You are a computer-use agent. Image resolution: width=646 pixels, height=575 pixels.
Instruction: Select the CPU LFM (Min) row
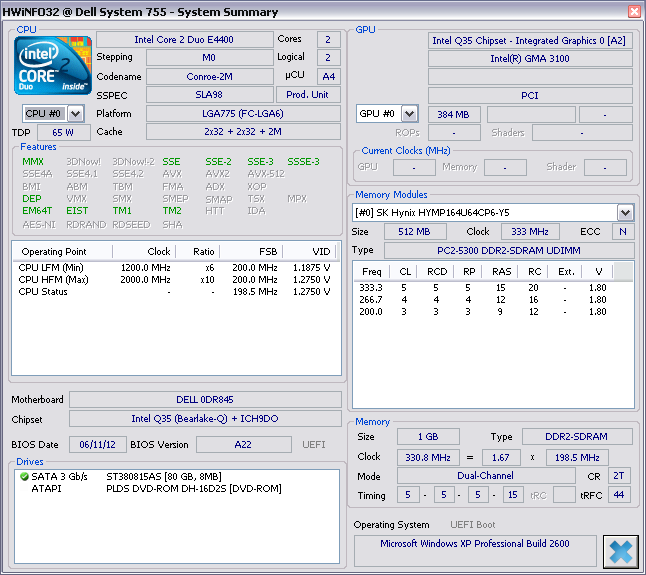(x=176, y=268)
